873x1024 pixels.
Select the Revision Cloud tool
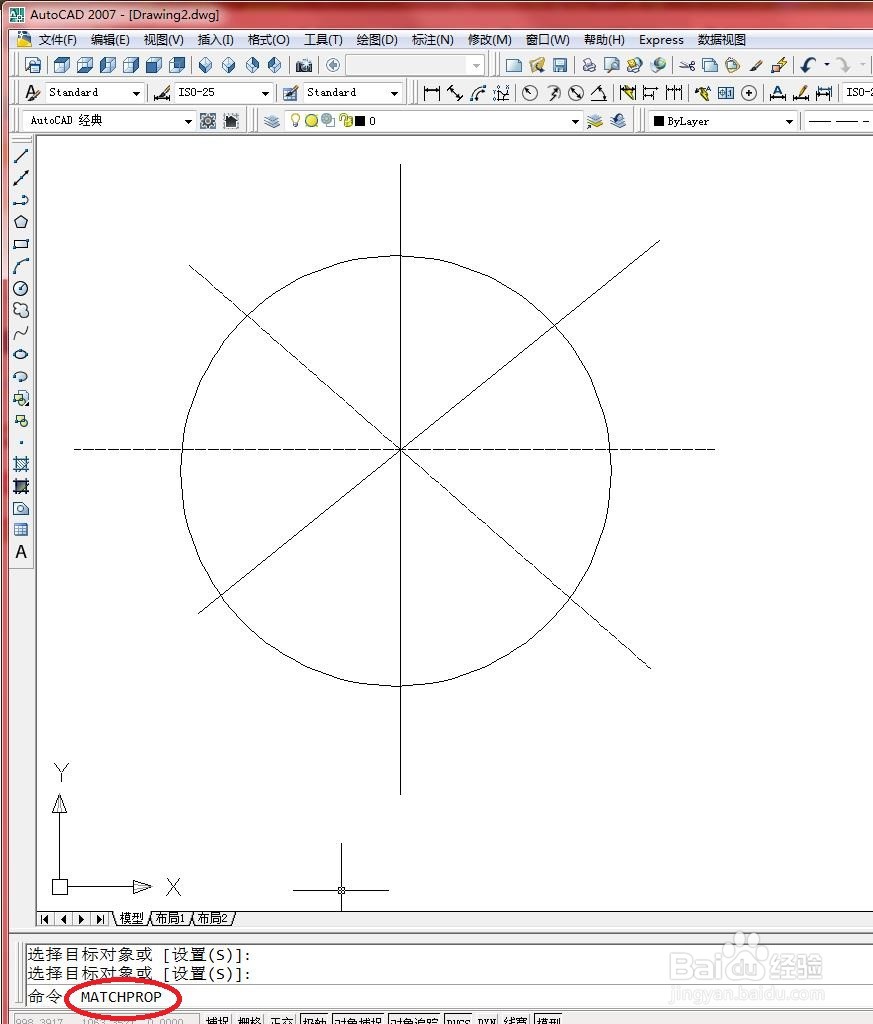click(x=21, y=310)
